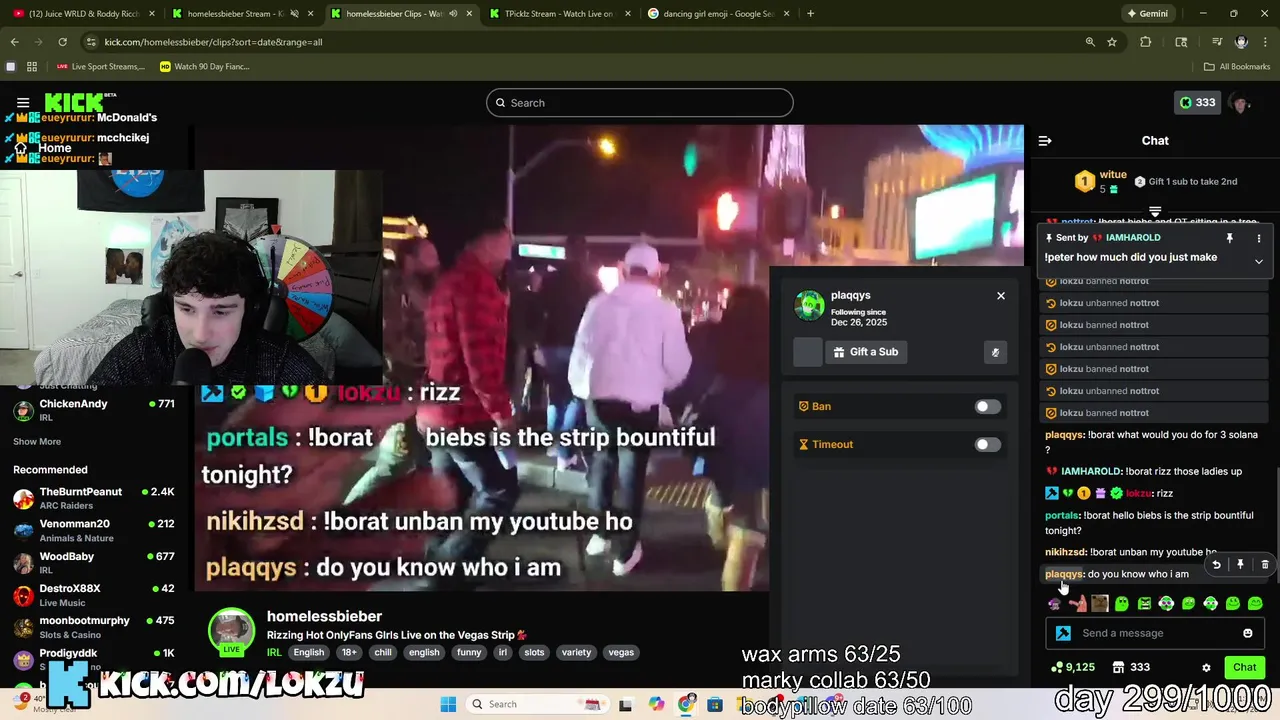Switch to Juice WRLD YouTube tab
This screenshot has height=720, width=1280.
84,14
